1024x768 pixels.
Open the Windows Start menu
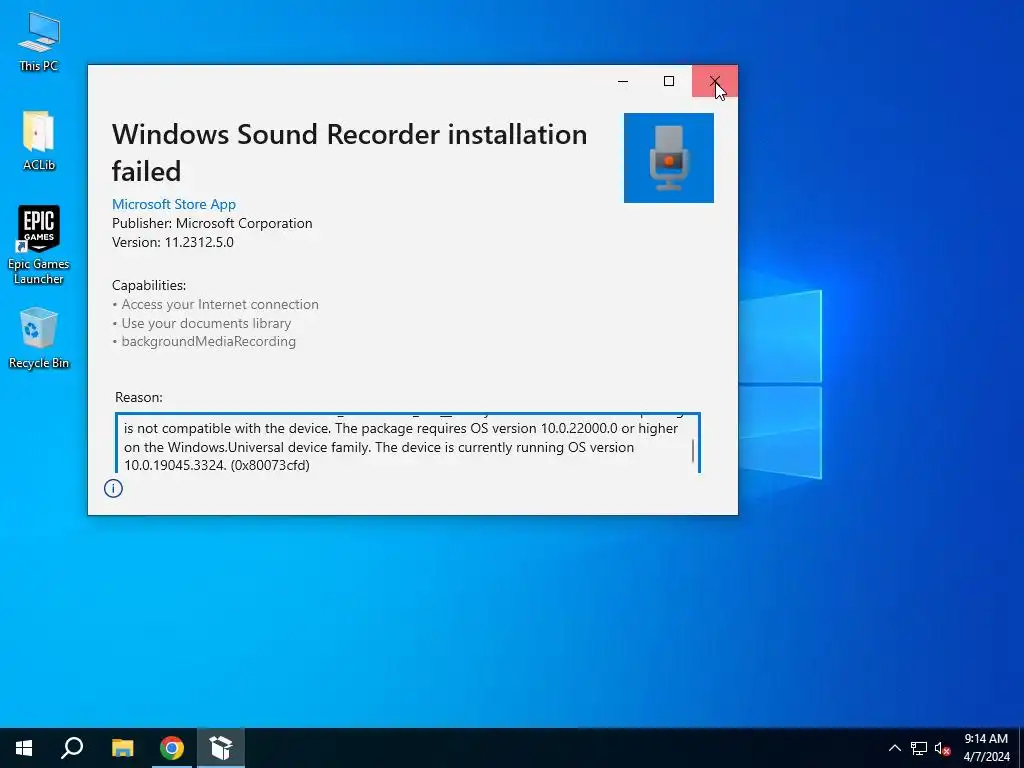[x=24, y=748]
